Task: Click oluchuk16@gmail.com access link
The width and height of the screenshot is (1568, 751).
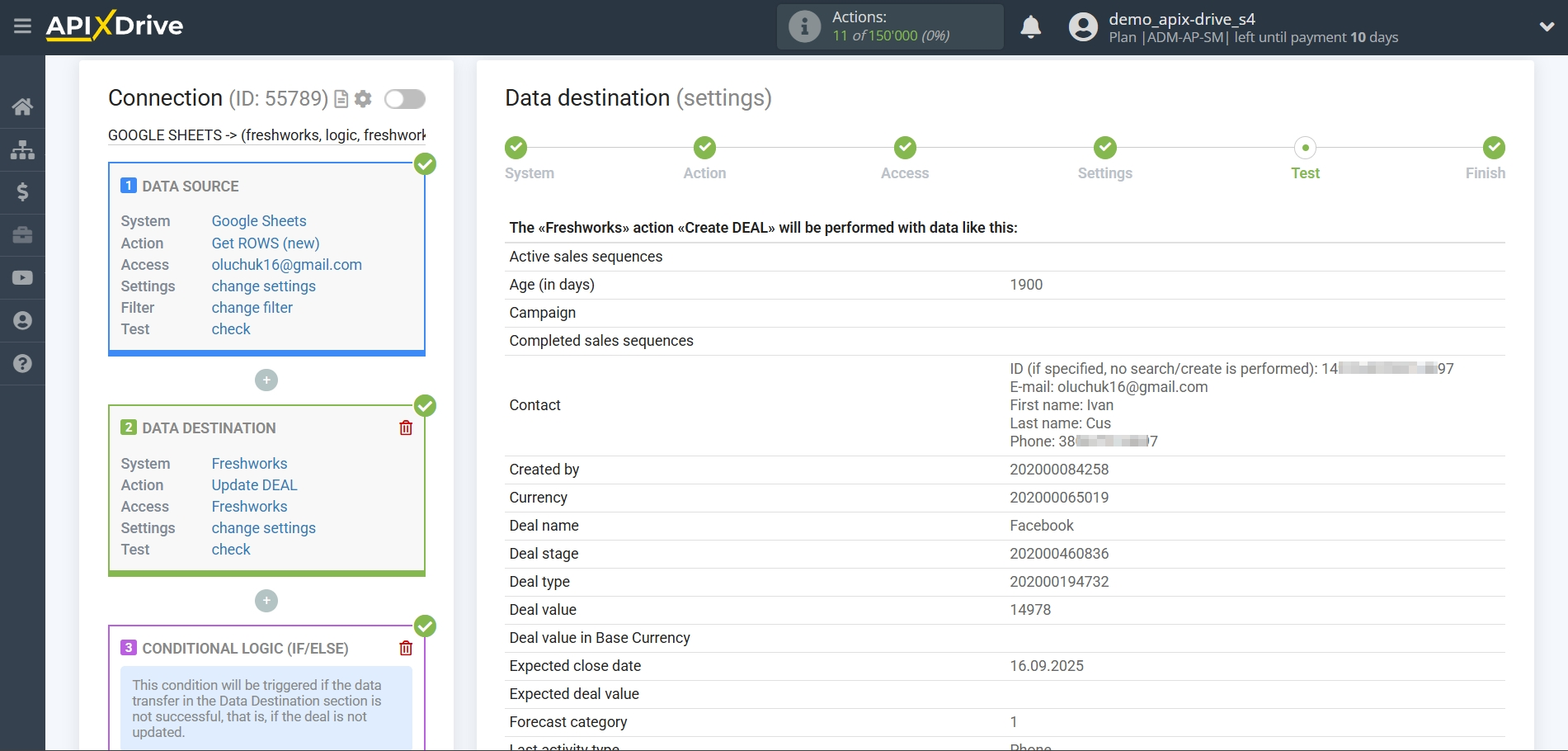Action: click(x=287, y=265)
